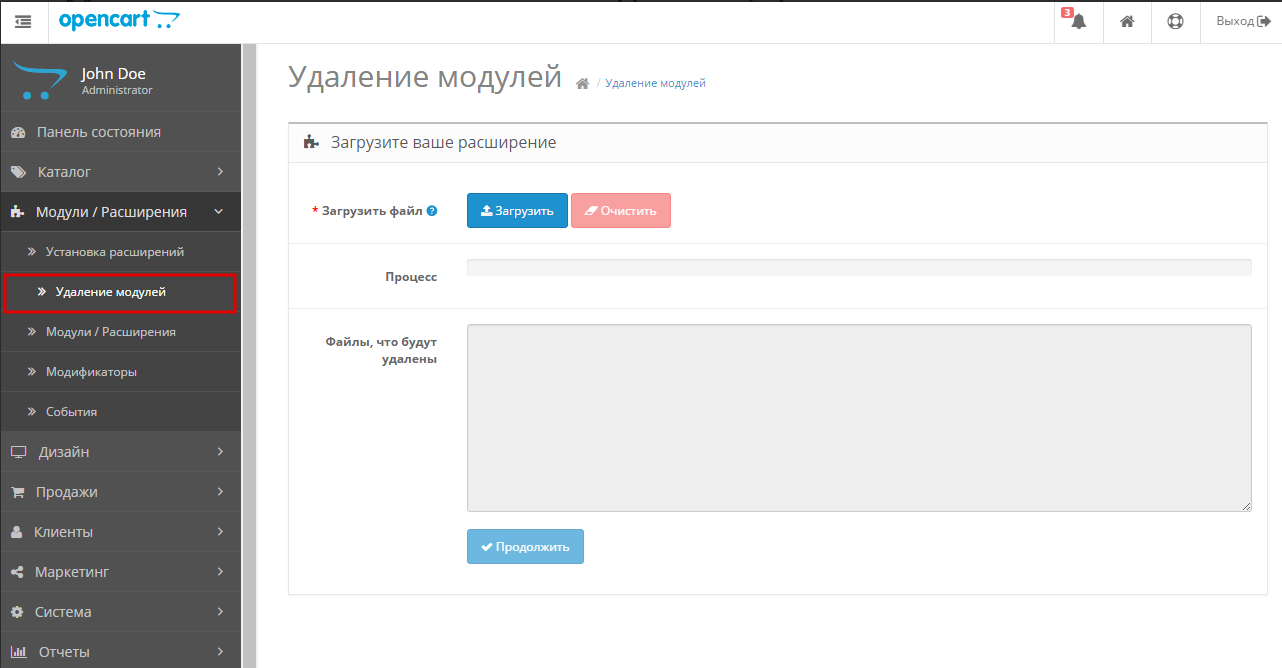Viewport: 1282px width, 668px height.
Task: Open notifications bell icon
Action: 1078,21
